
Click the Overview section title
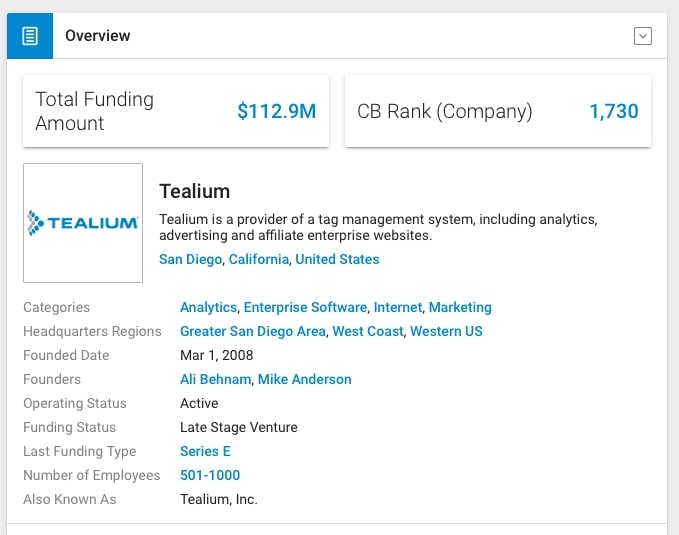click(x=97, y=36)
